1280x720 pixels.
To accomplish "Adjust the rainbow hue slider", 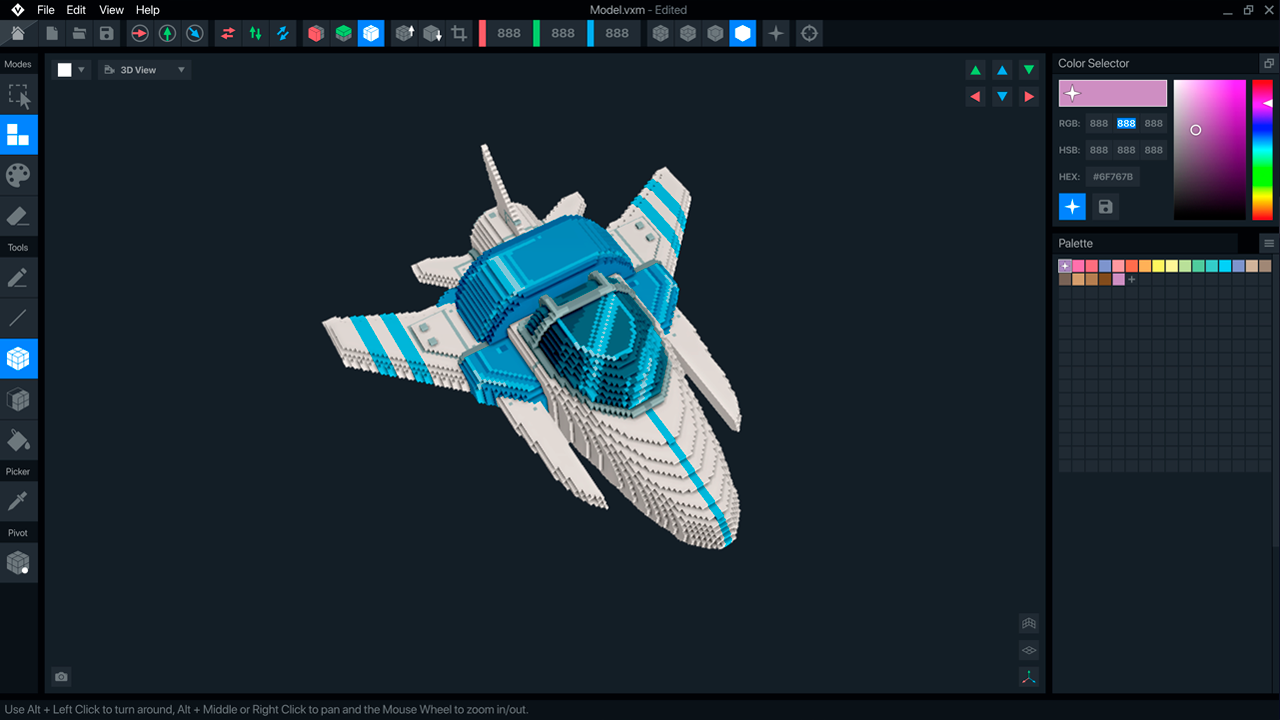I will (1262, 150).
